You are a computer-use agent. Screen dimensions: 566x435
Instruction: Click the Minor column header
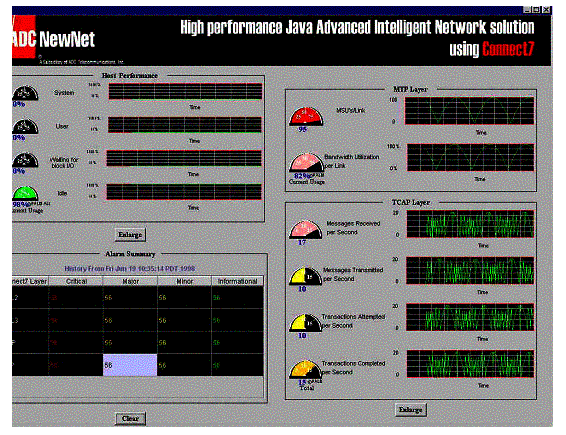184,281
